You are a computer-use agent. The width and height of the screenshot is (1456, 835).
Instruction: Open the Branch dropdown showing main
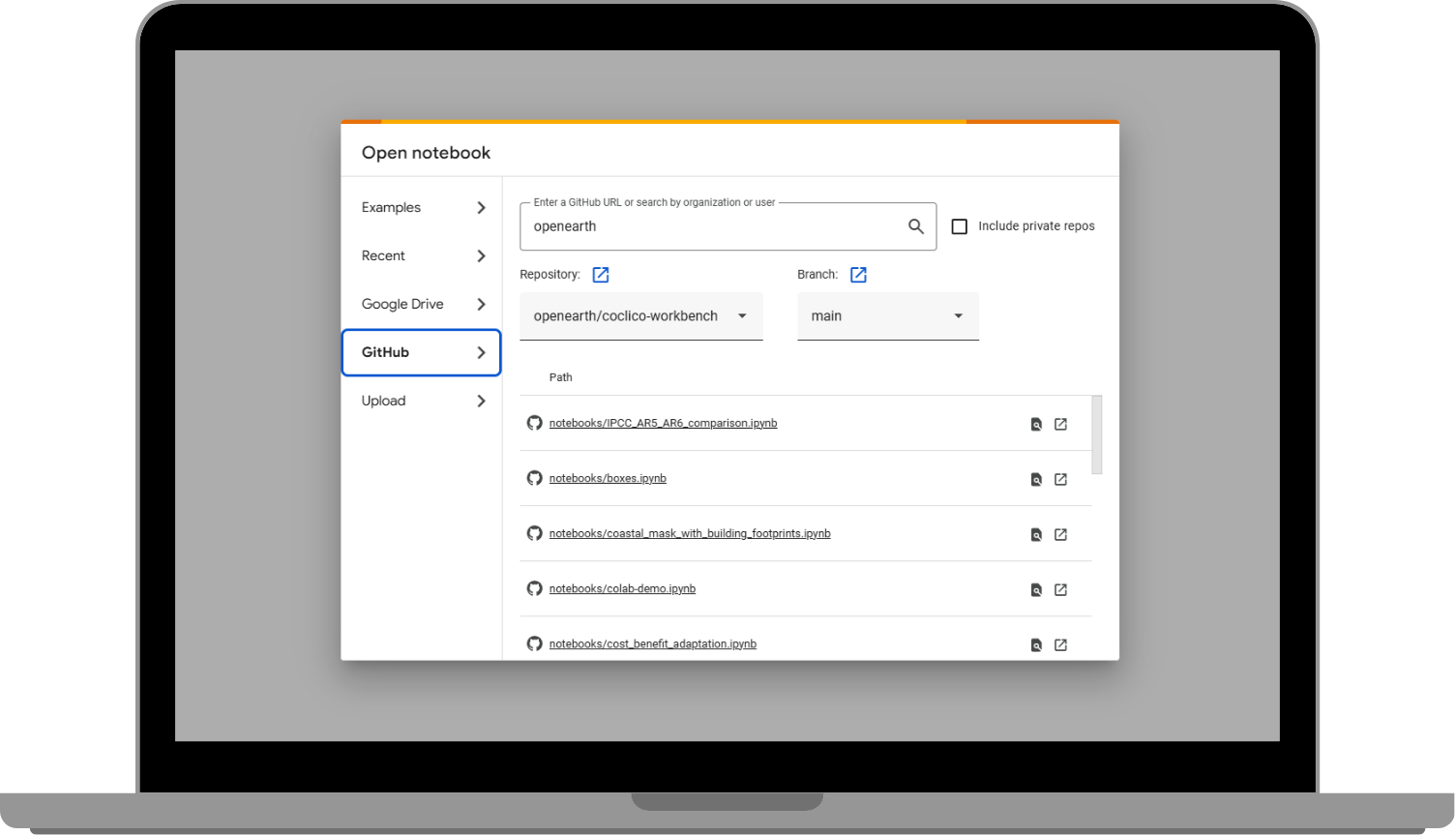888,316
